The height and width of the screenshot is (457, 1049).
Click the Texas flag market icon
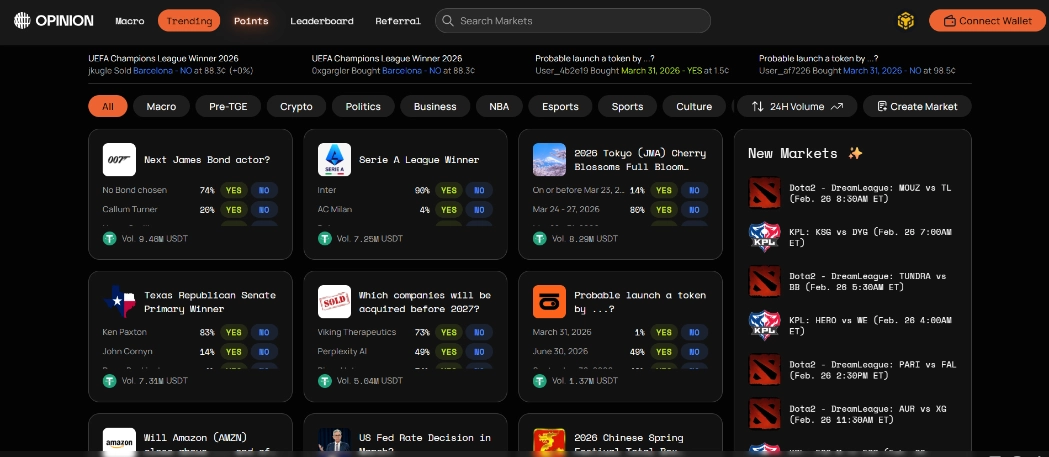coord(119,302)
